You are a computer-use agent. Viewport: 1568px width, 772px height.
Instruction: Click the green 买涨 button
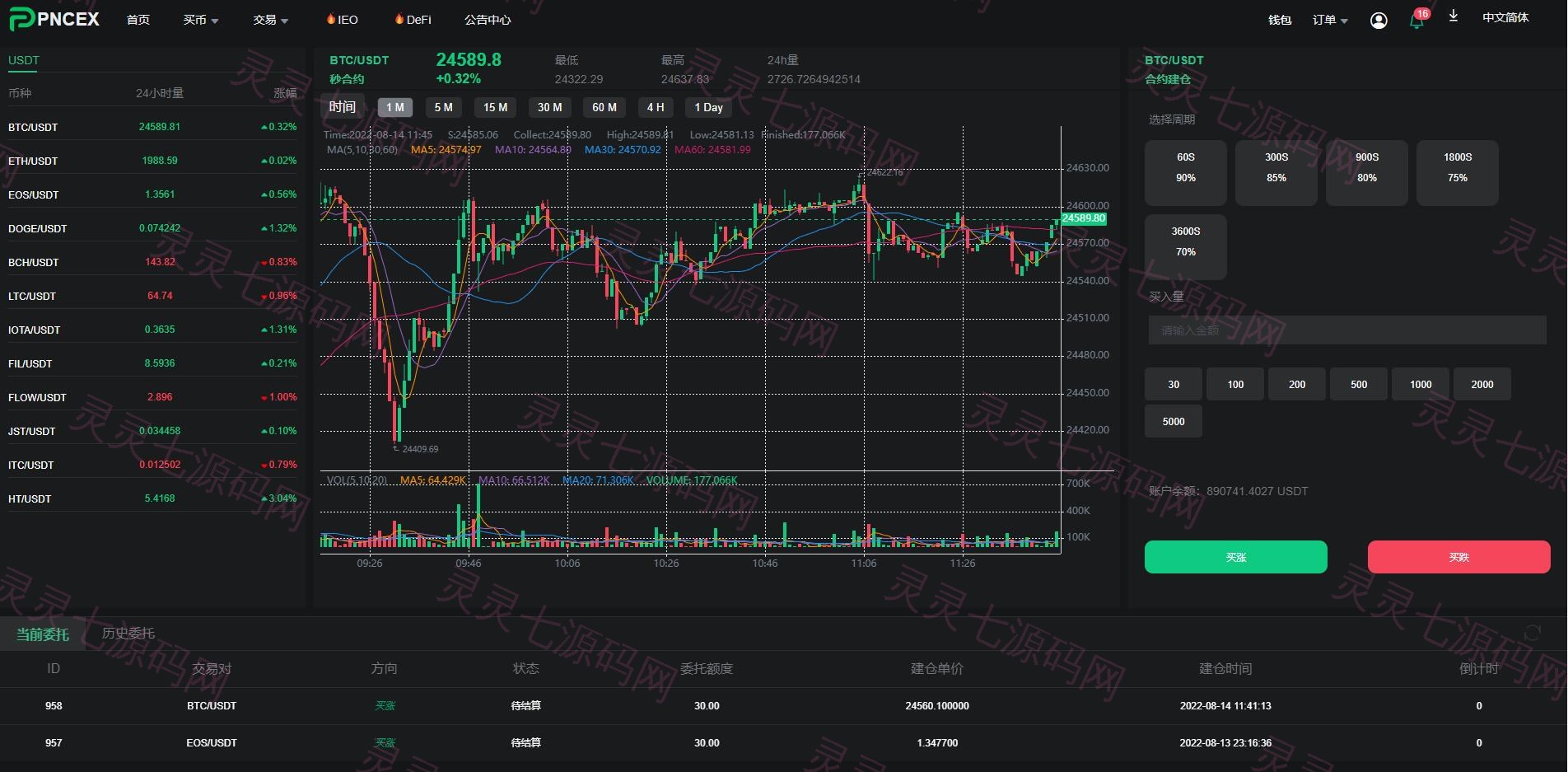coord(1236,557)
